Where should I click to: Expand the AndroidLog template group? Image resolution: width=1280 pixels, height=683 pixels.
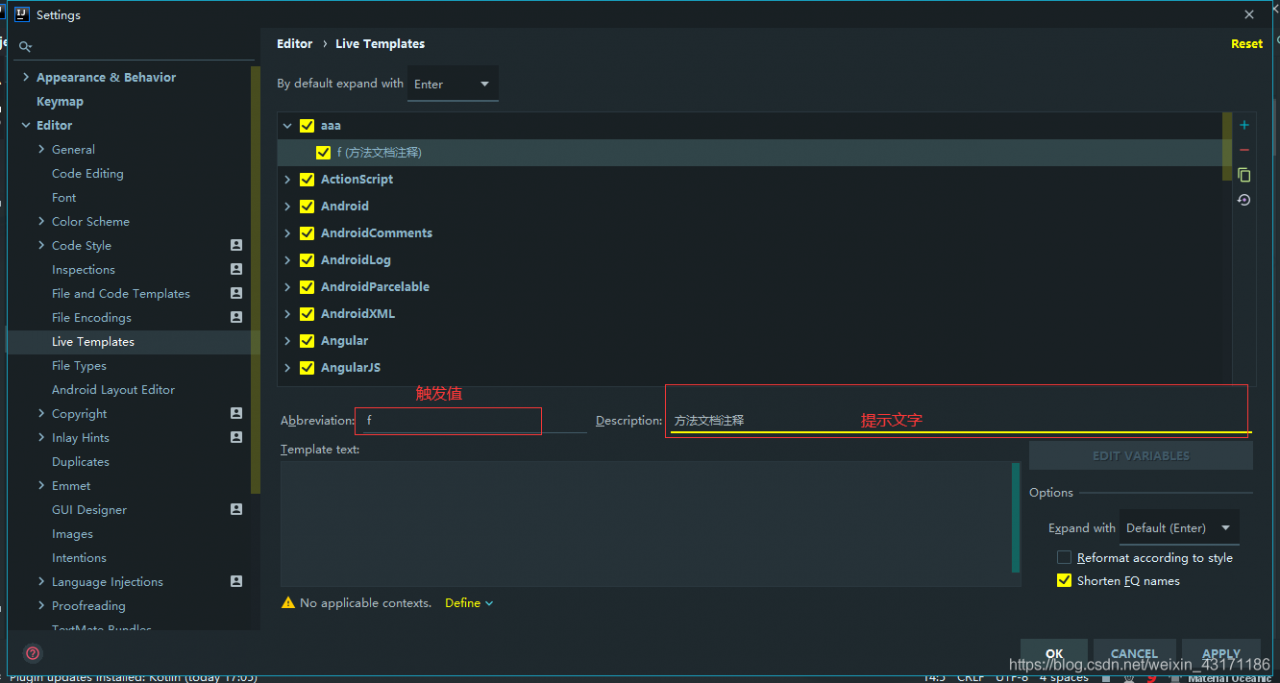[287, 260]
